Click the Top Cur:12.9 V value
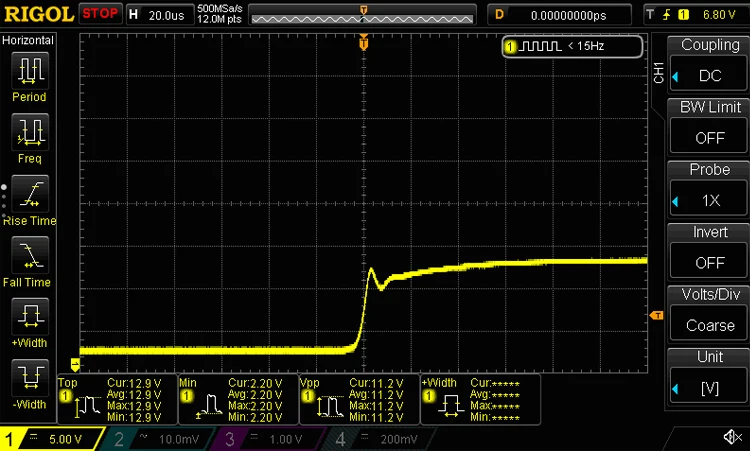750x451 pixels. click(x=134, y=384)
